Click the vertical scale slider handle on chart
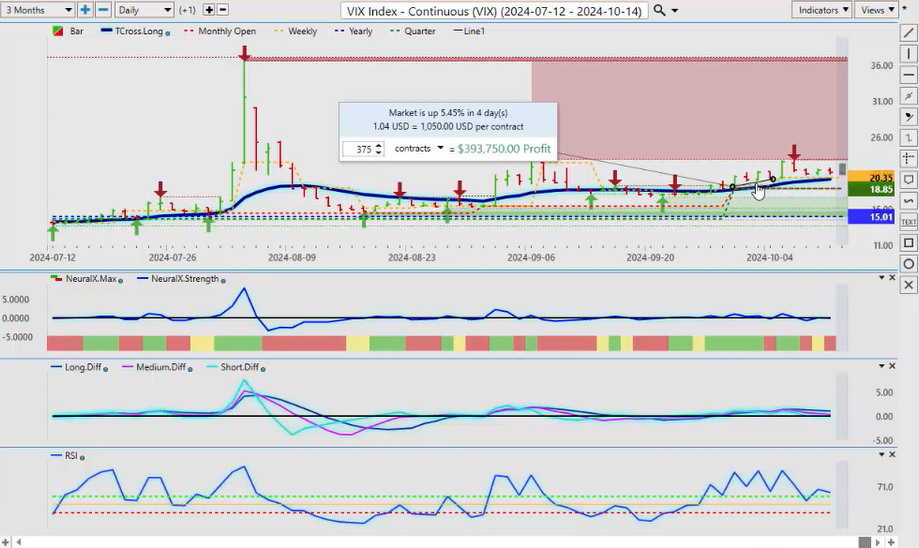919x548 pixels. click(842, 169)
